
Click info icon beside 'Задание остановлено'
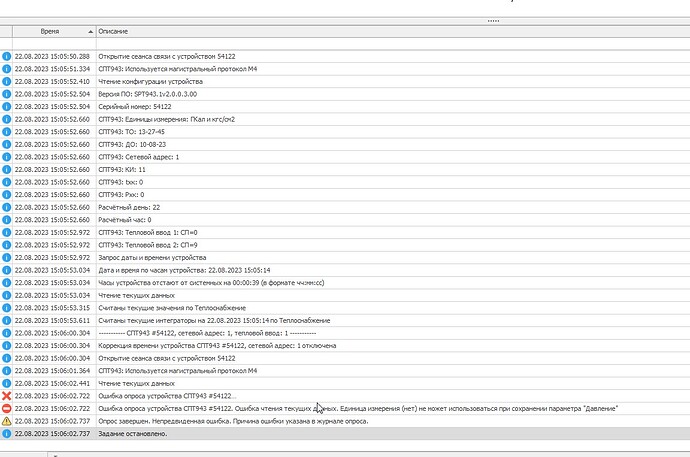(7, 434)
